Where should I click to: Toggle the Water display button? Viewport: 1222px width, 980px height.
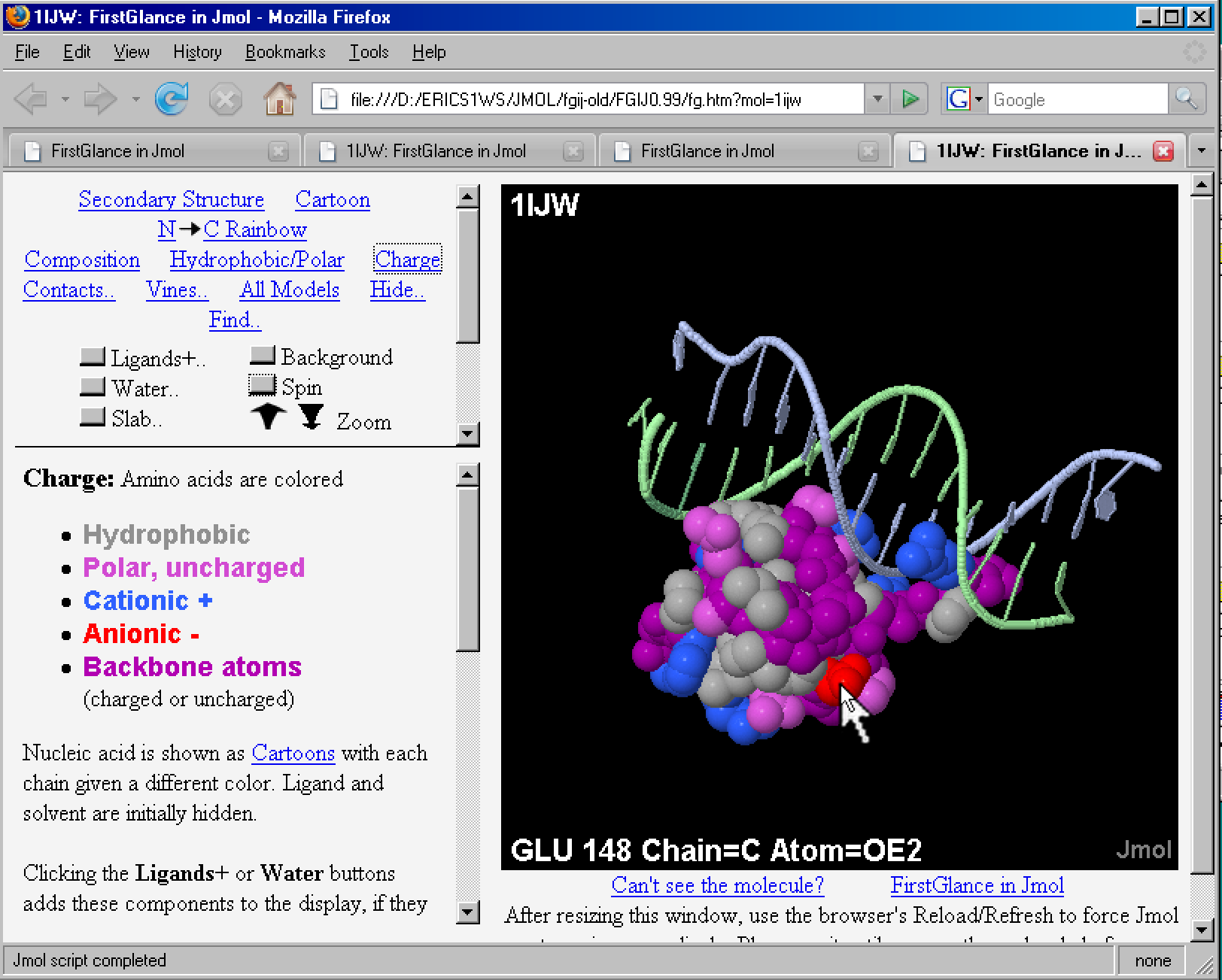pos(93,387)
